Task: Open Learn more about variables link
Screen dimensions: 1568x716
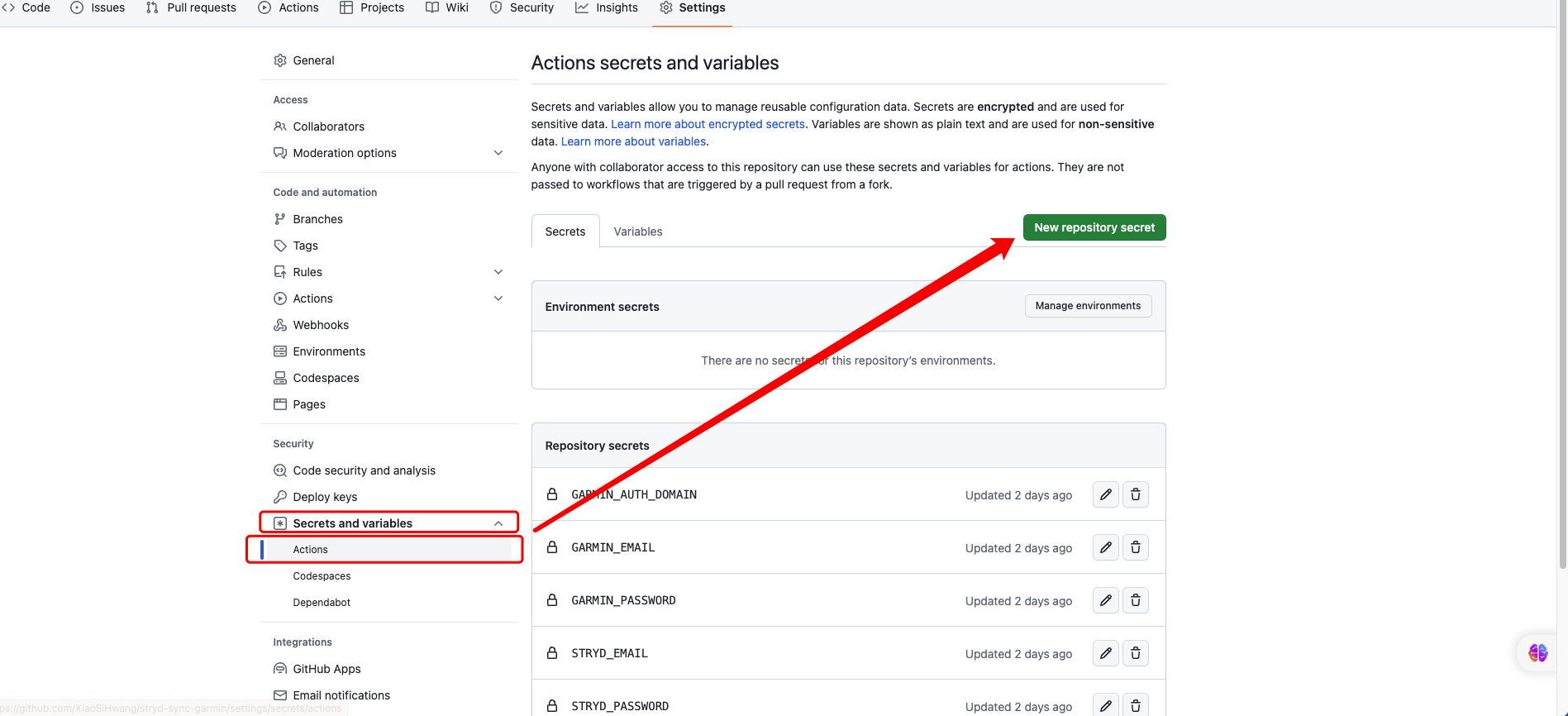Action: (x=633, y=141)
